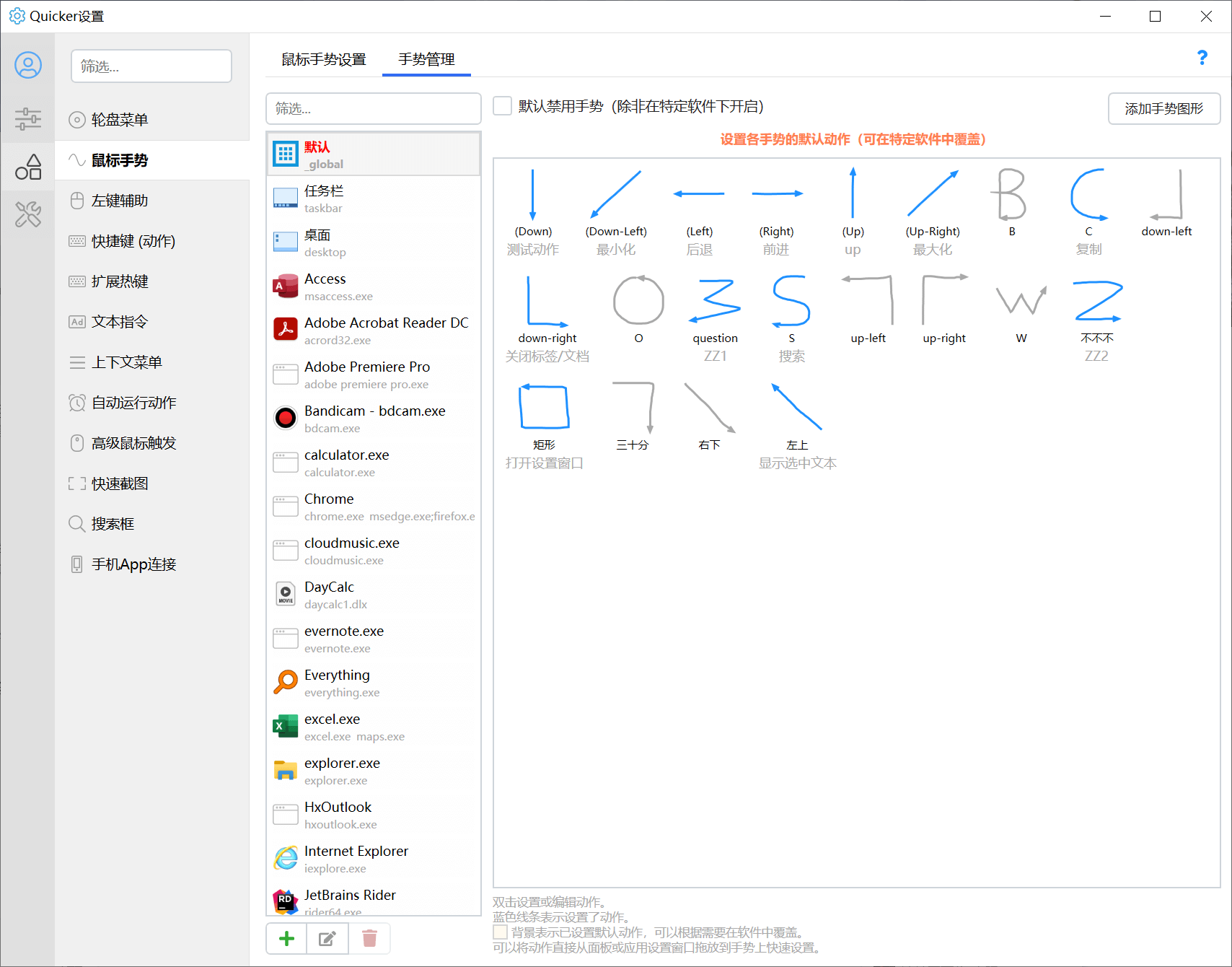Add a new app with plus button
The image size is (1232, 967).
(x=286, y=938)
